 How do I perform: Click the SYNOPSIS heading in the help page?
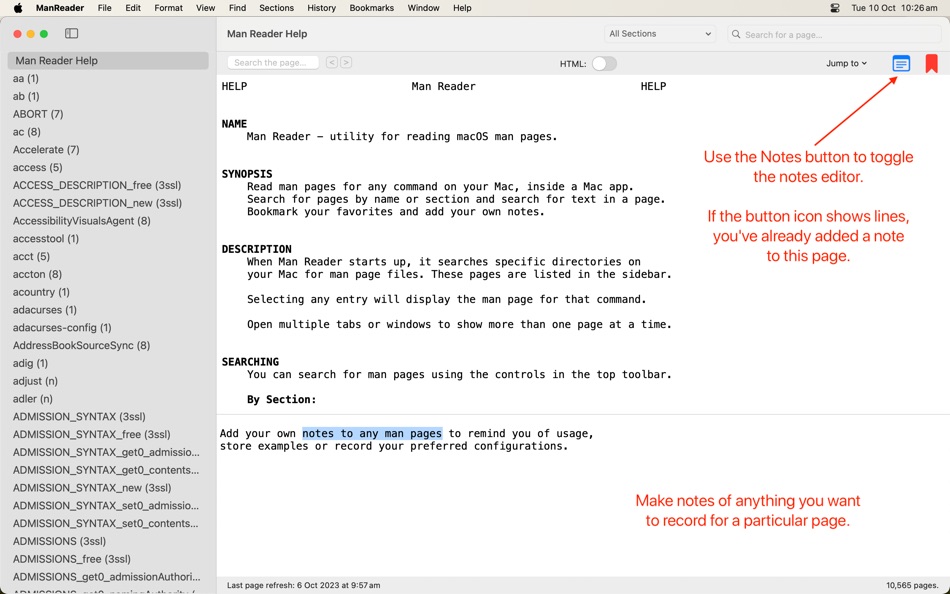tap(247, 174)
